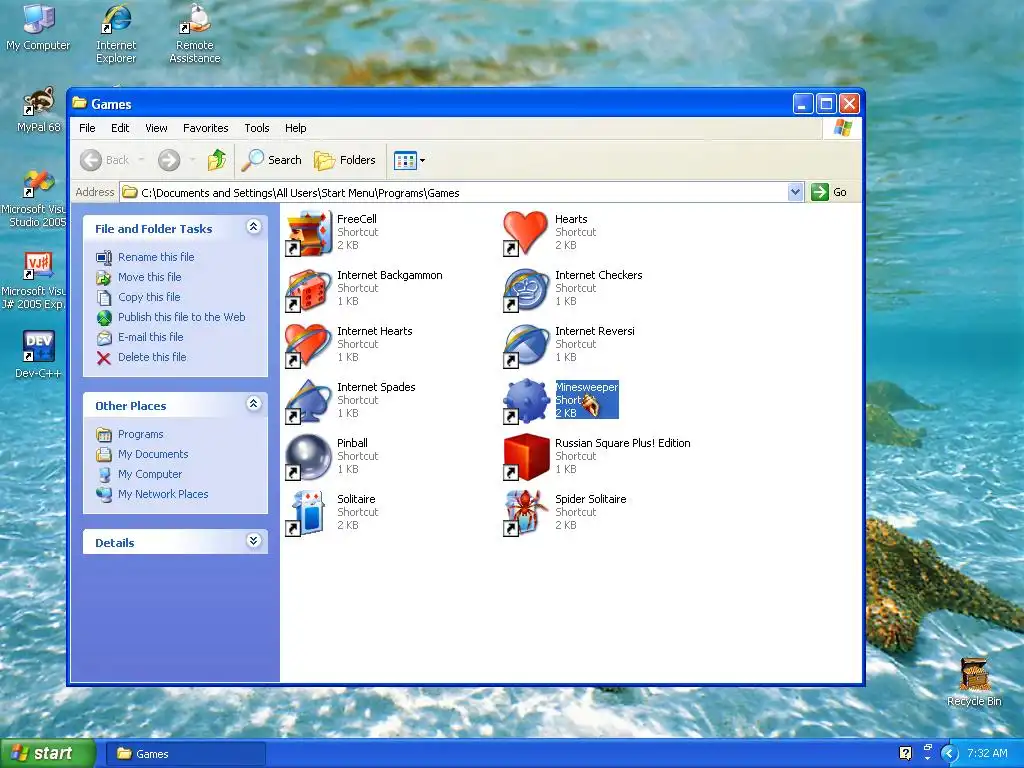
Task: Collapse the File and Folder Tasks panel
Action: pyautogui.click(x=254, y=227)
